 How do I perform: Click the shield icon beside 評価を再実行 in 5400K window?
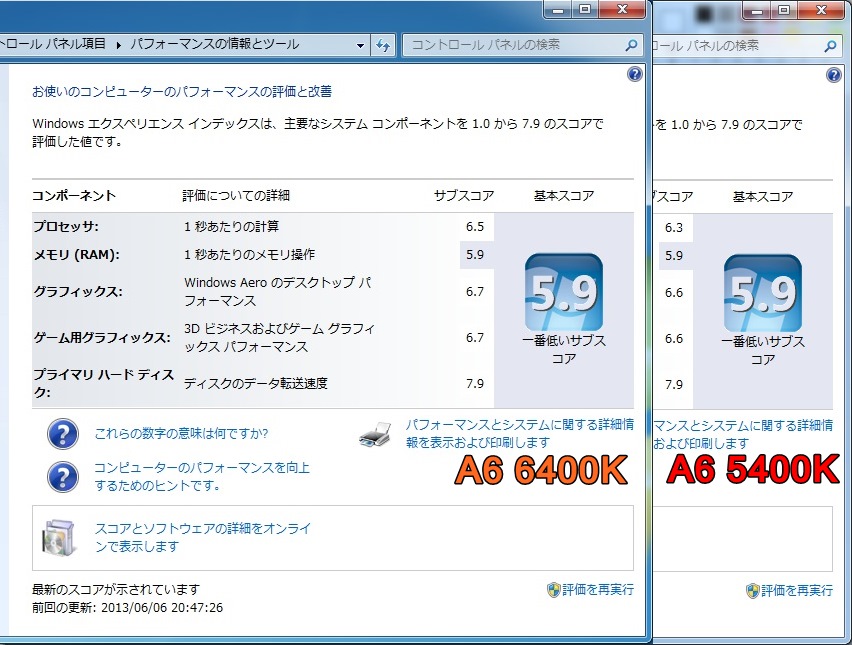point(753,591)
